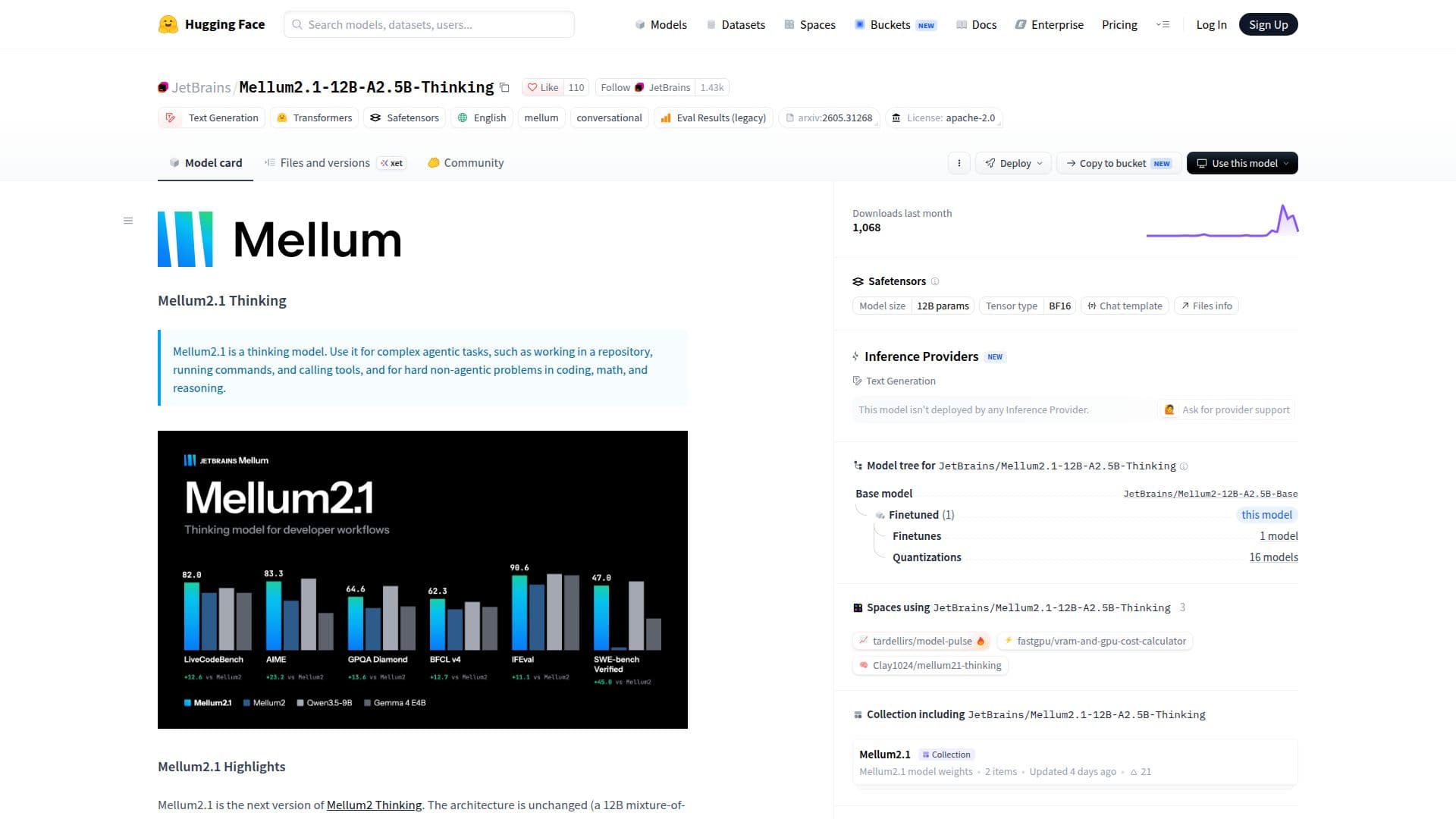
Task: Open the Models menu item
Action: click(661, 24)
